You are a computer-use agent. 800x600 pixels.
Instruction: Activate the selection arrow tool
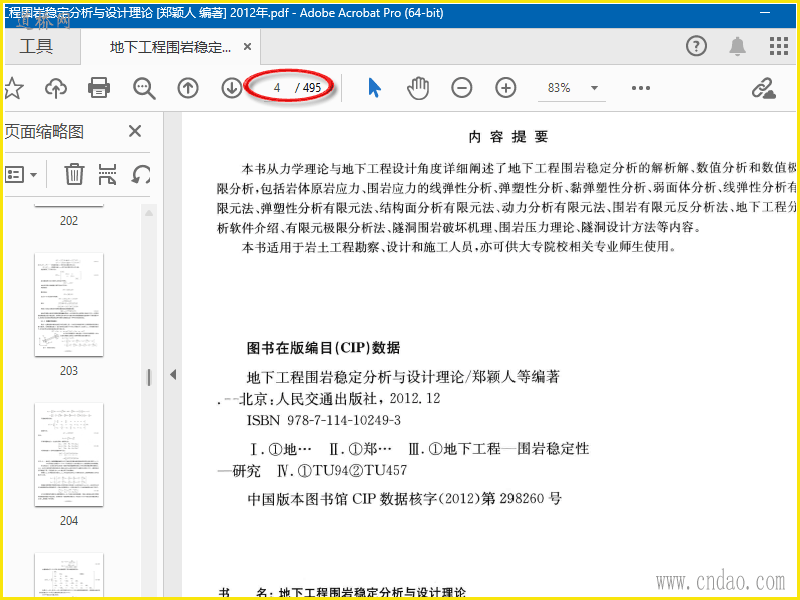[x=374, y=88]
